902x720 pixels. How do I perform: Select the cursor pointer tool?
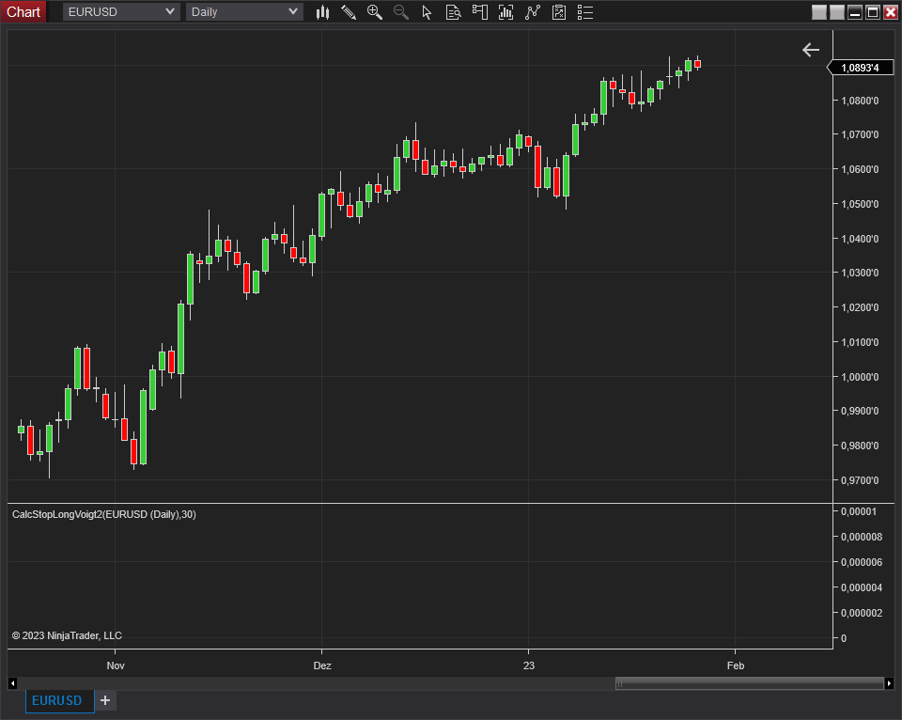point(427,12)
